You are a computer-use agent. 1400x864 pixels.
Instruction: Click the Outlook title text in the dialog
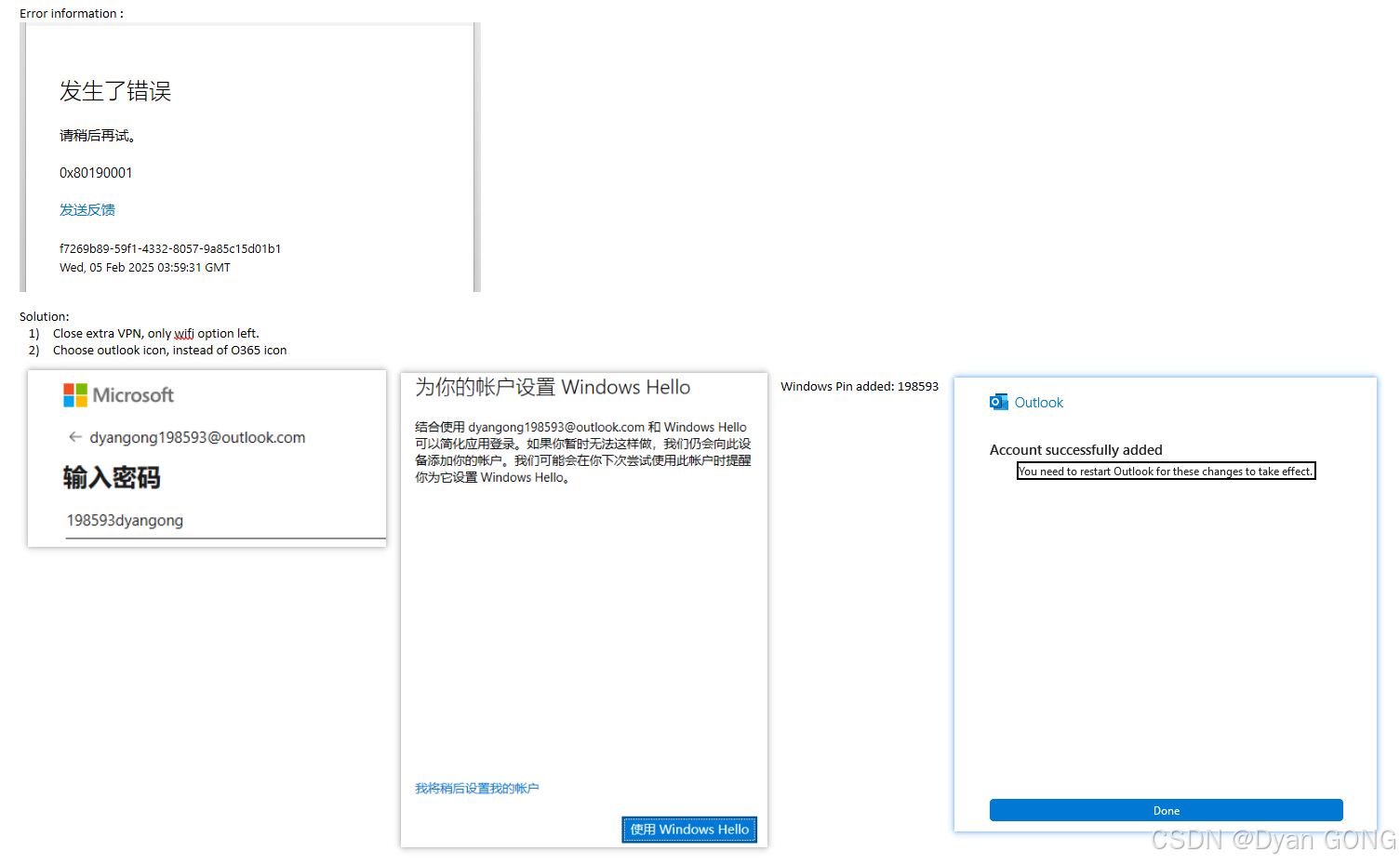1039,403
